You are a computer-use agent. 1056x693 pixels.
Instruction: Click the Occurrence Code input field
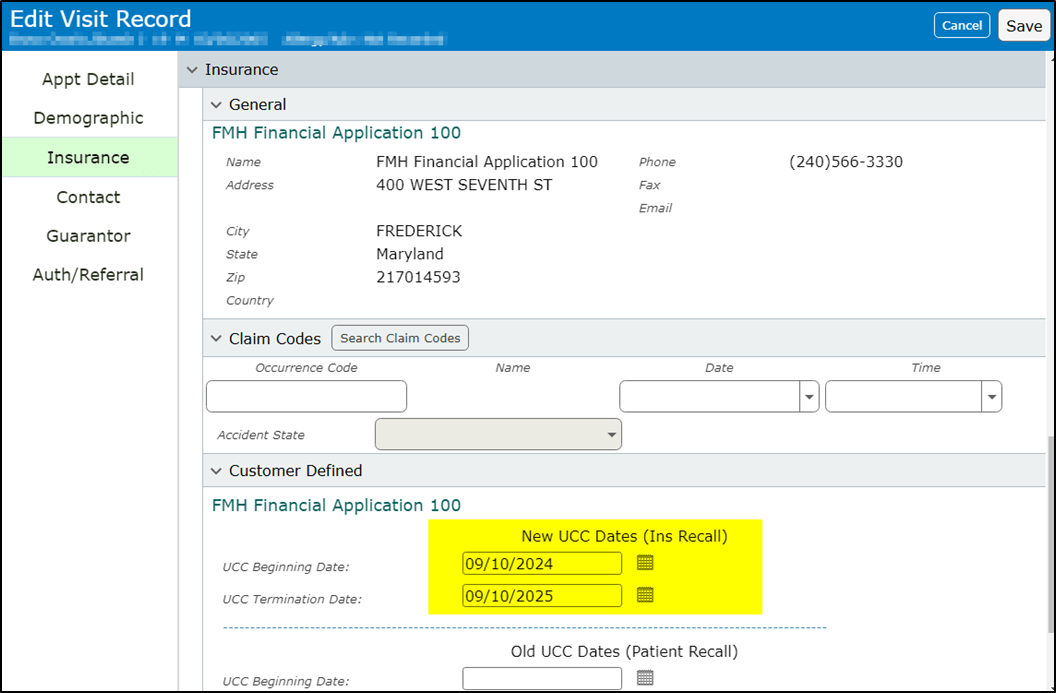306,397
